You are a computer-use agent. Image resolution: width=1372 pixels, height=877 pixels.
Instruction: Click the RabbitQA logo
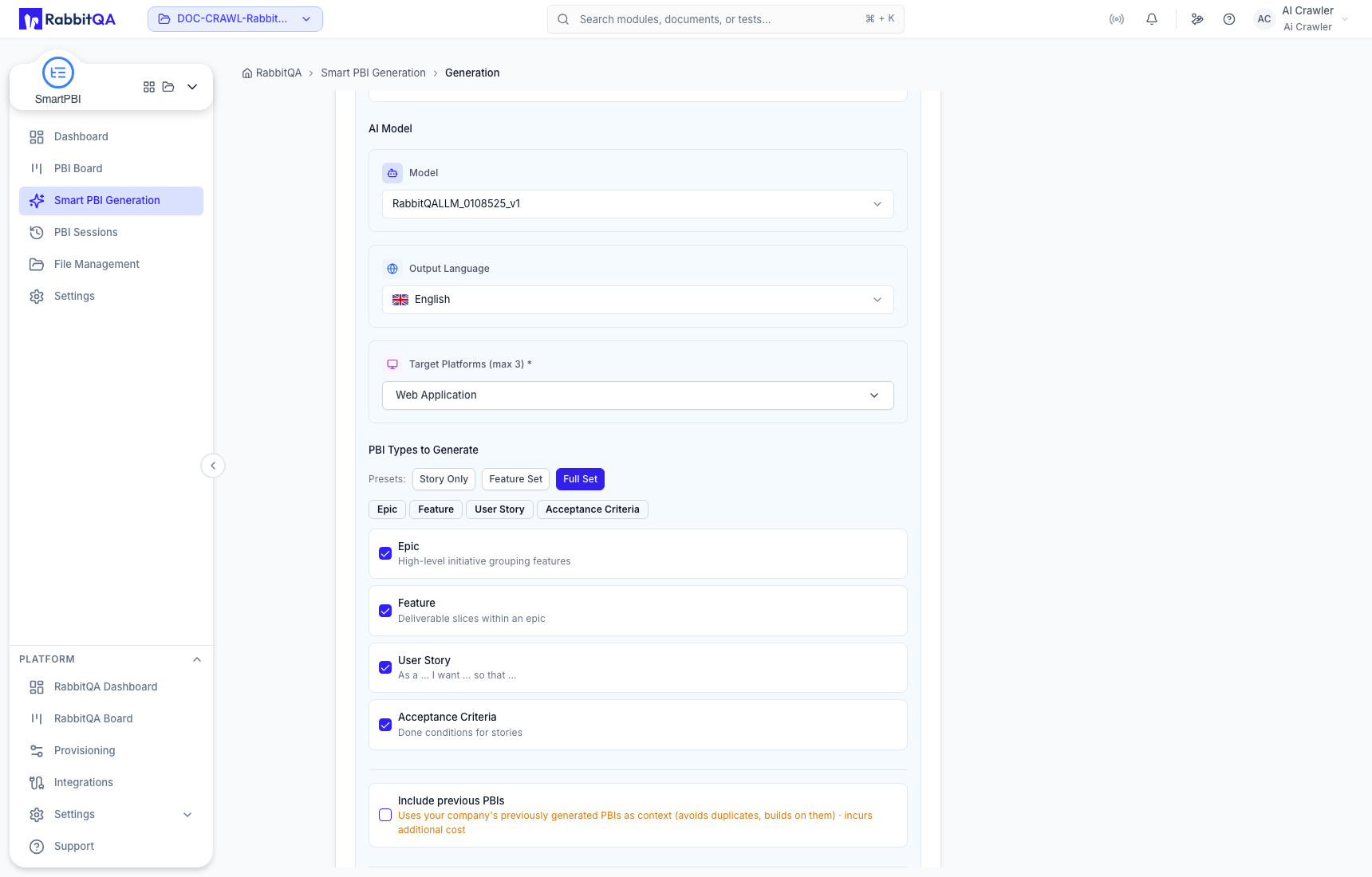[67, 19]
